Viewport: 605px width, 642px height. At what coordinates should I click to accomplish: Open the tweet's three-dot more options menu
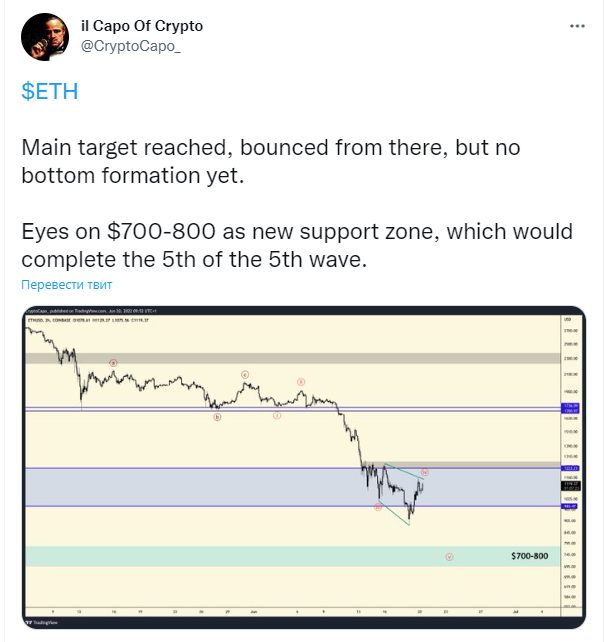577,26
